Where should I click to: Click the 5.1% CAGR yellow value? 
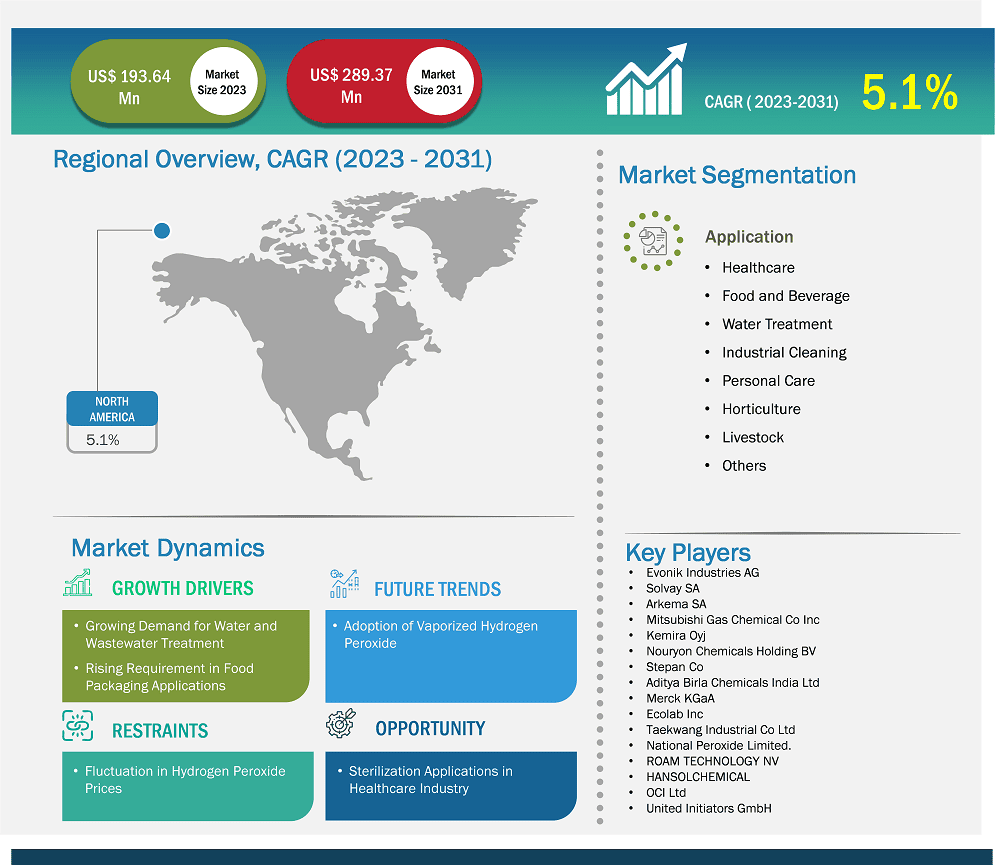[x=909, y=93]
